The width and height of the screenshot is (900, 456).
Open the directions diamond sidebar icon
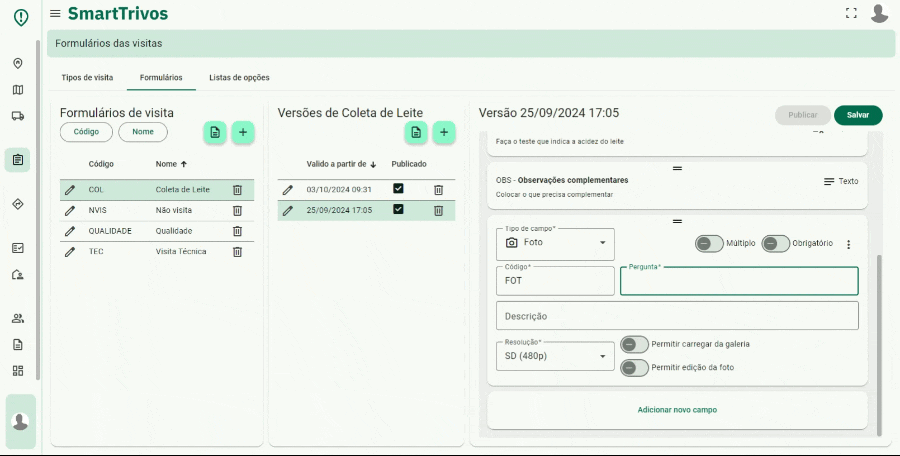[x=18, y=204]
